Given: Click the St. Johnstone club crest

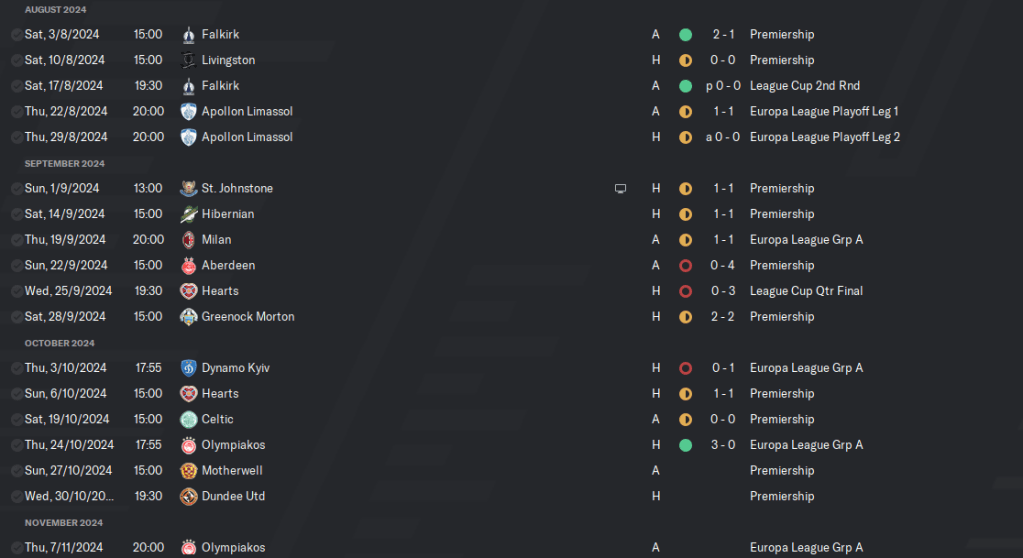Looking at the screenshot, I should click(x=188, y=188).
